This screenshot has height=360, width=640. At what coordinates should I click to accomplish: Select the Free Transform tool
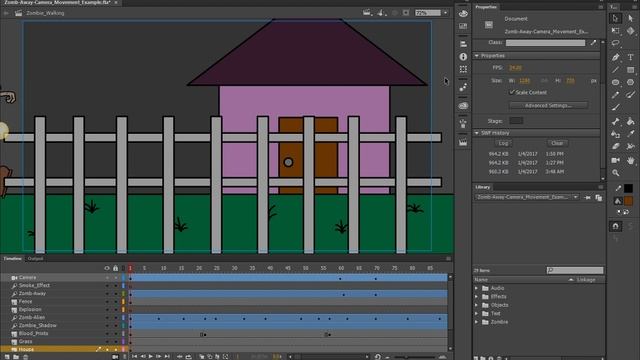point(616,31)
